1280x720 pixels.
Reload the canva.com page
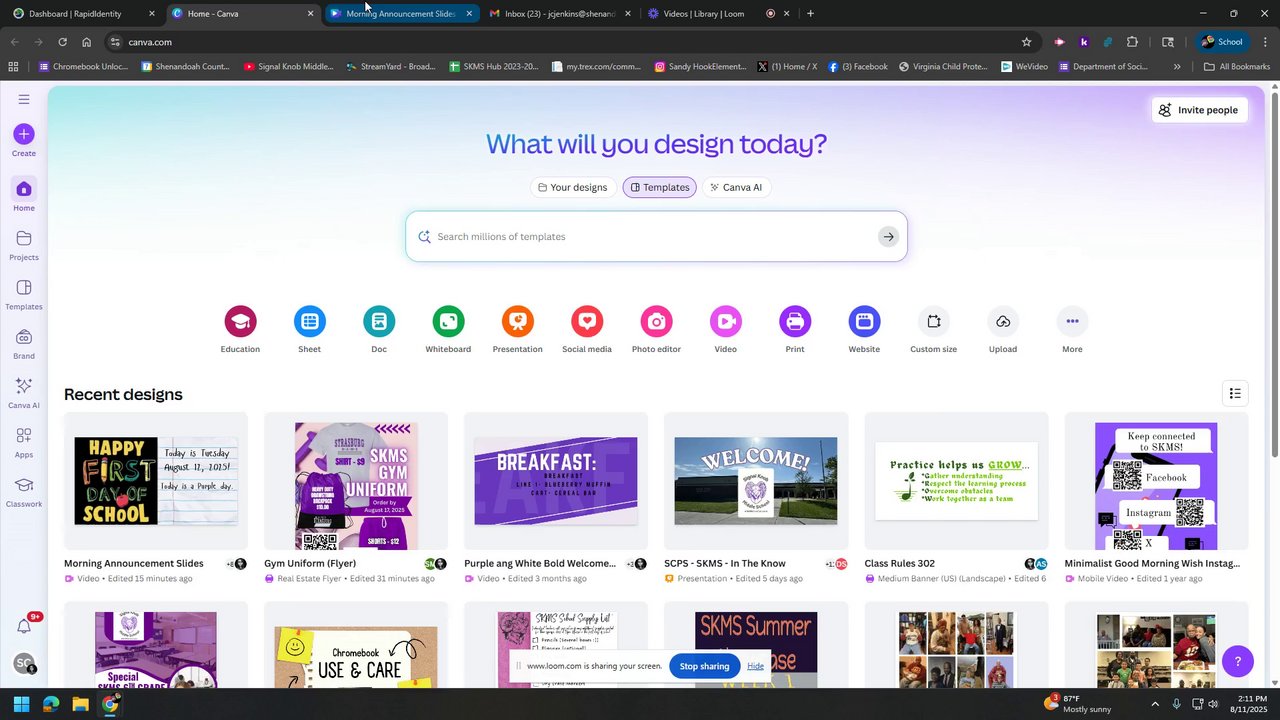click(x=62, y=42)
